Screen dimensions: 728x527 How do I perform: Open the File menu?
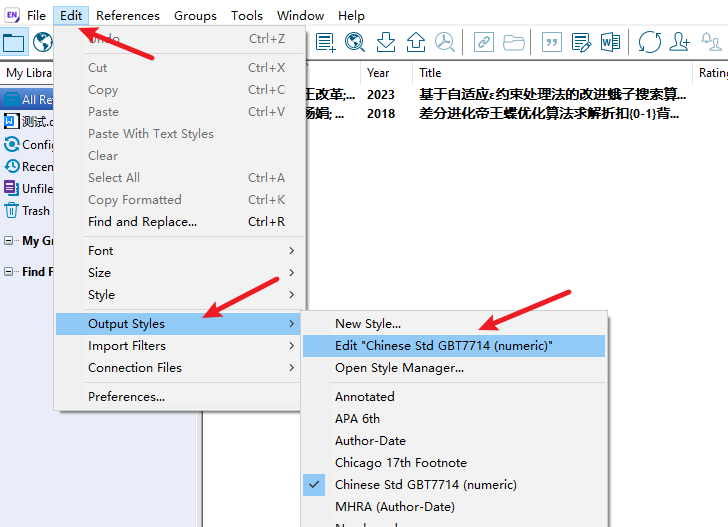pyautogui.click(x=36, y=16)
